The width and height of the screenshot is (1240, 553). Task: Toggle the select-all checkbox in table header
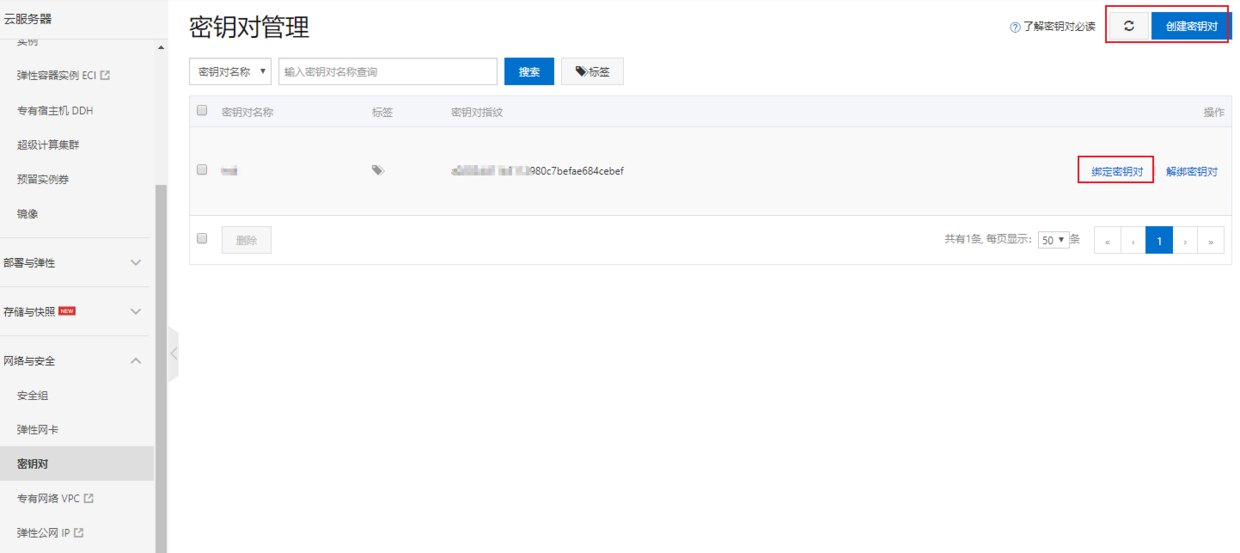click(202, 111)
